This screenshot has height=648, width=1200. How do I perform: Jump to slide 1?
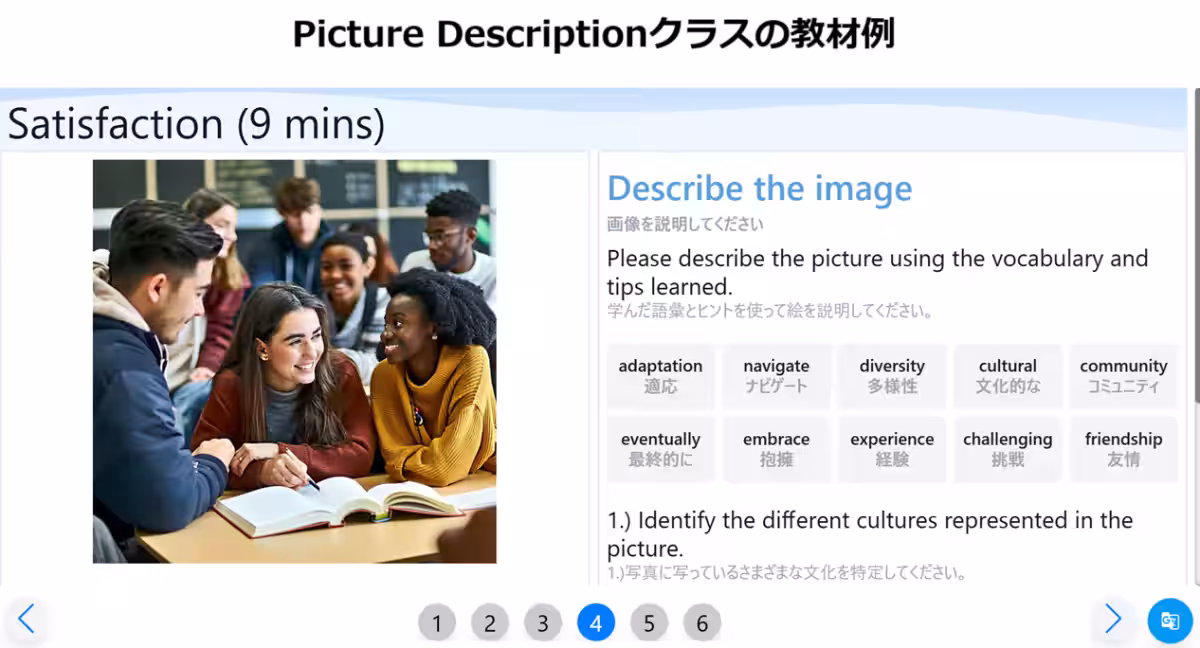pos(437,622)
